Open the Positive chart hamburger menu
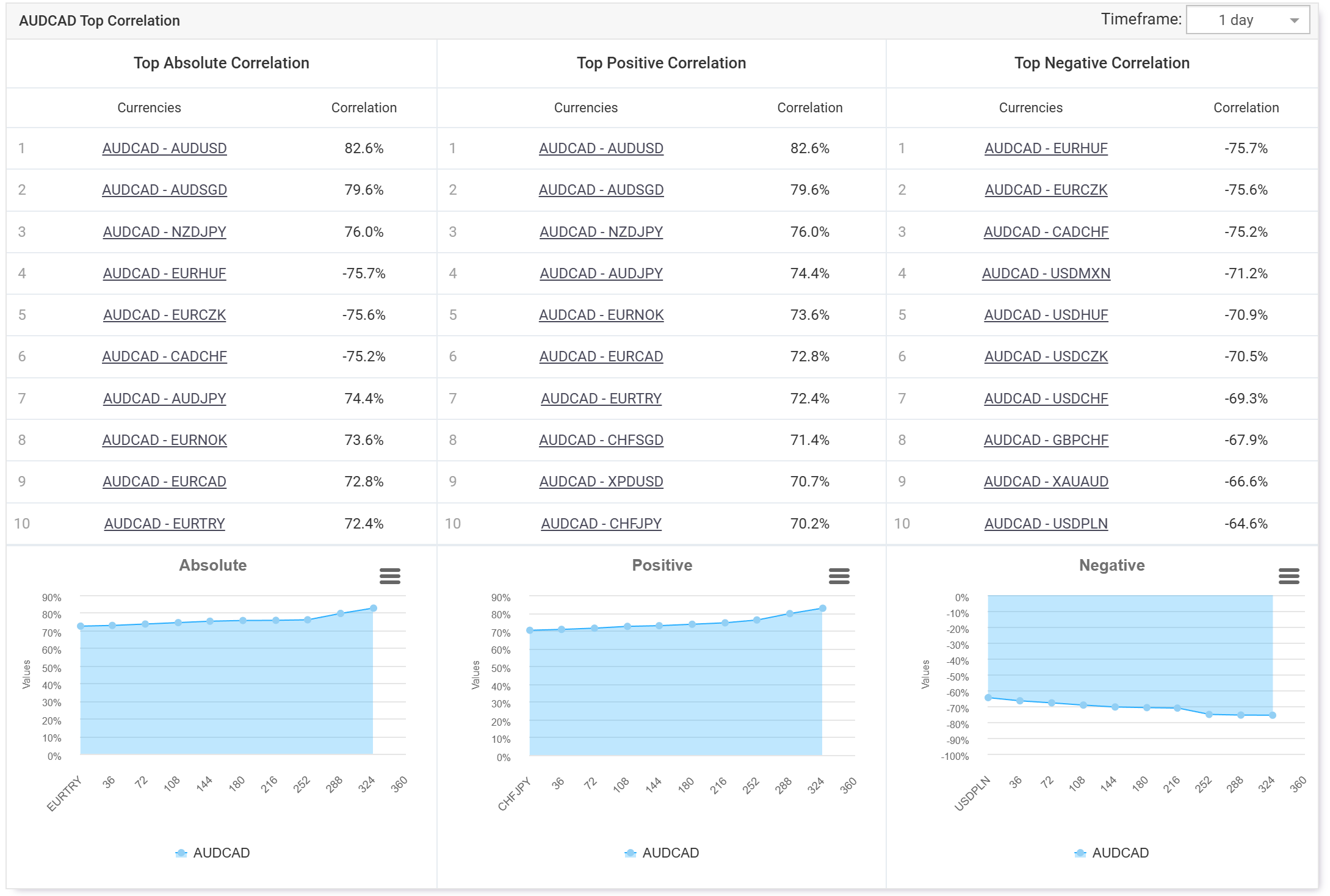 (x=839, y=576)
